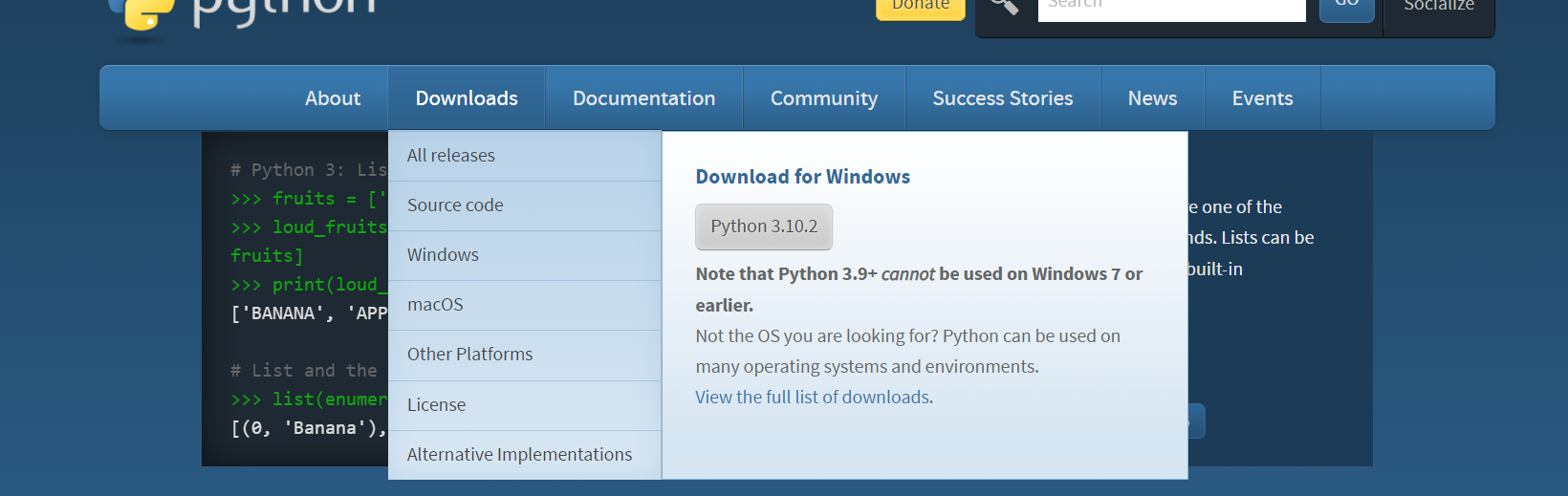Focus the Search input field
Screen dimensions: 1568x496
[1171, 8]
